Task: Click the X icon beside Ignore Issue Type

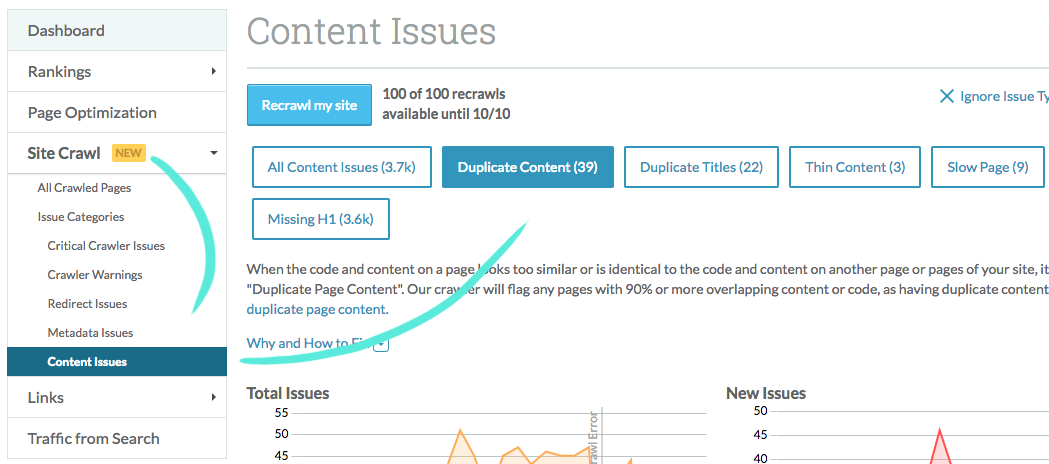Action: coord(946,97)
